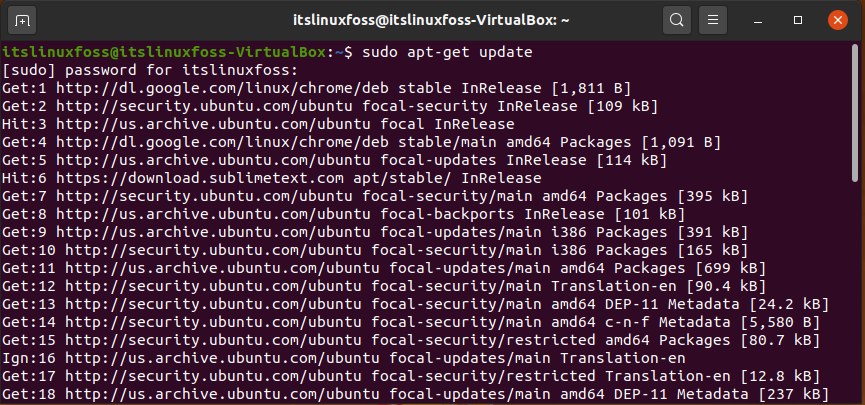Click the sudo password prompt line
The height and width of the screenshot is (405, 865).
point(150,71)
